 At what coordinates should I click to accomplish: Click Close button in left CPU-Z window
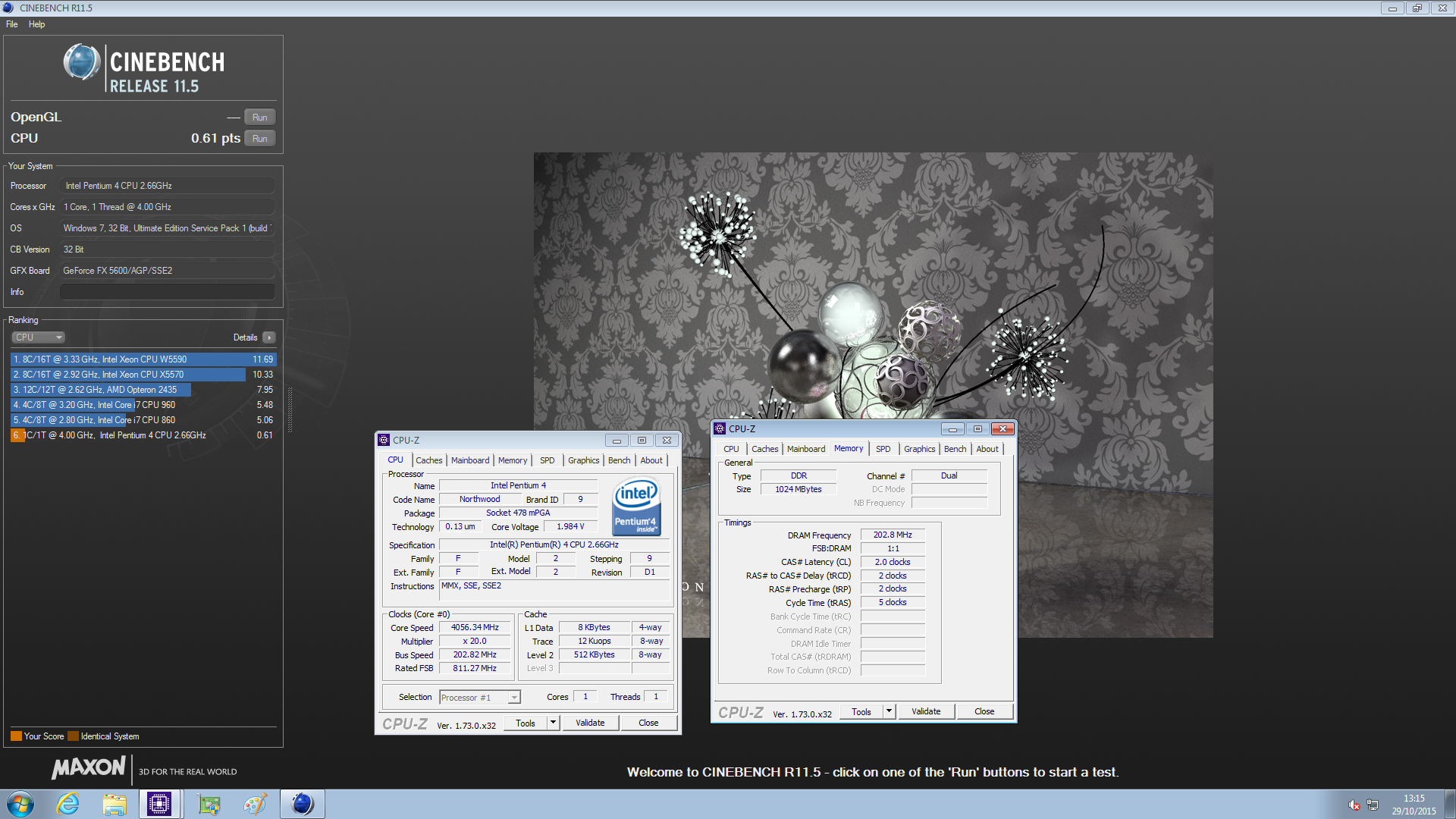[x=648, y=723]
